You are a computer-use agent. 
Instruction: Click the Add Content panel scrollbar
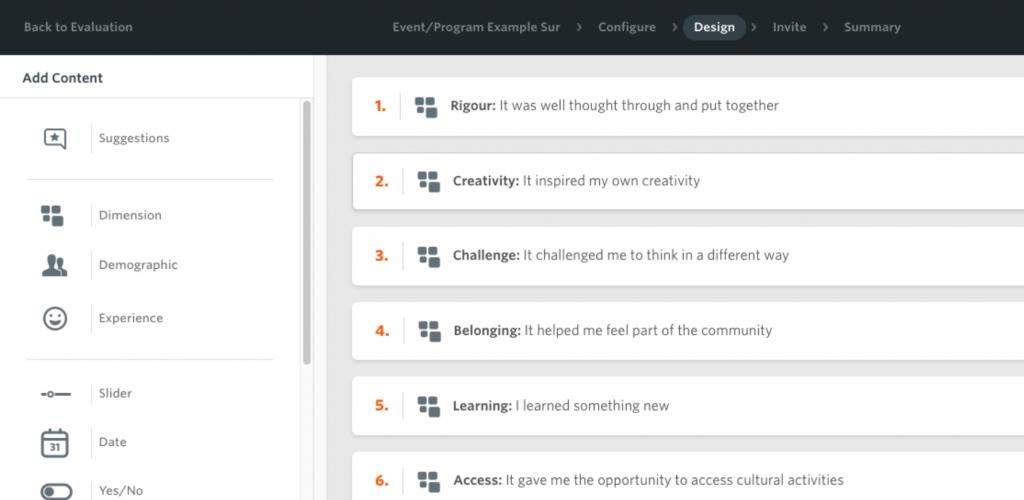tap(307, 232)
